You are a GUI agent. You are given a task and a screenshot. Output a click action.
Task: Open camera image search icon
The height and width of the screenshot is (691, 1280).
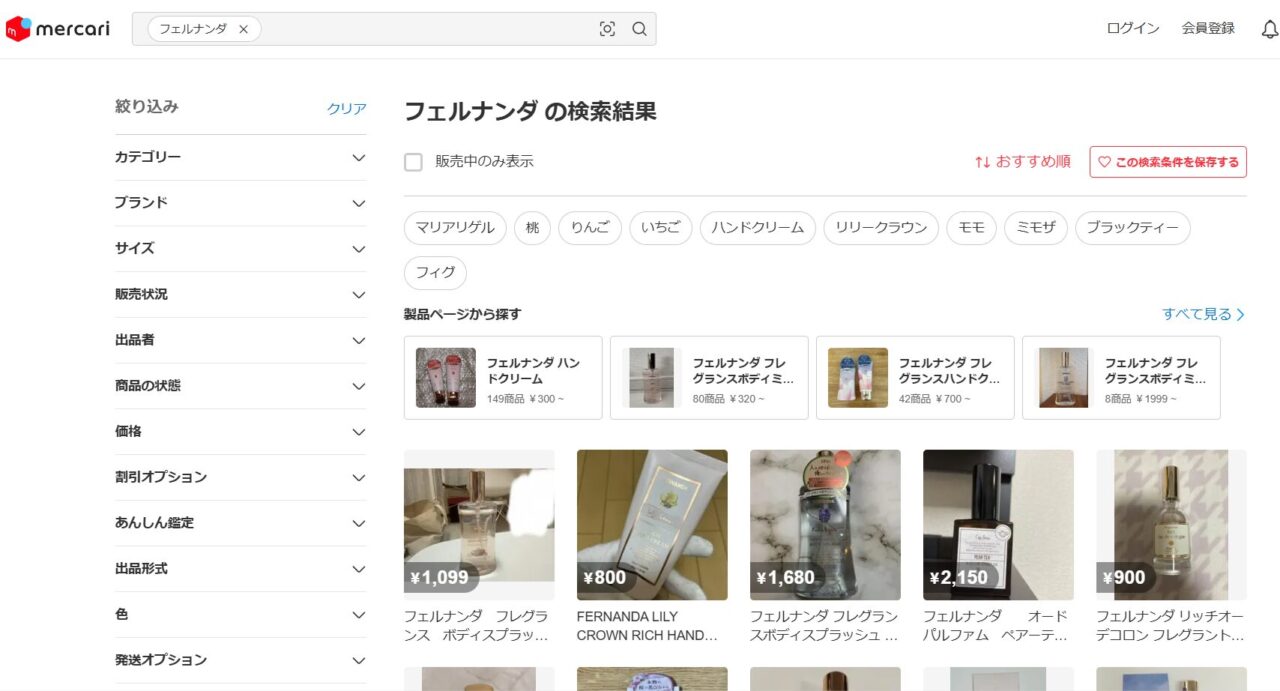(x=607, y=29)
